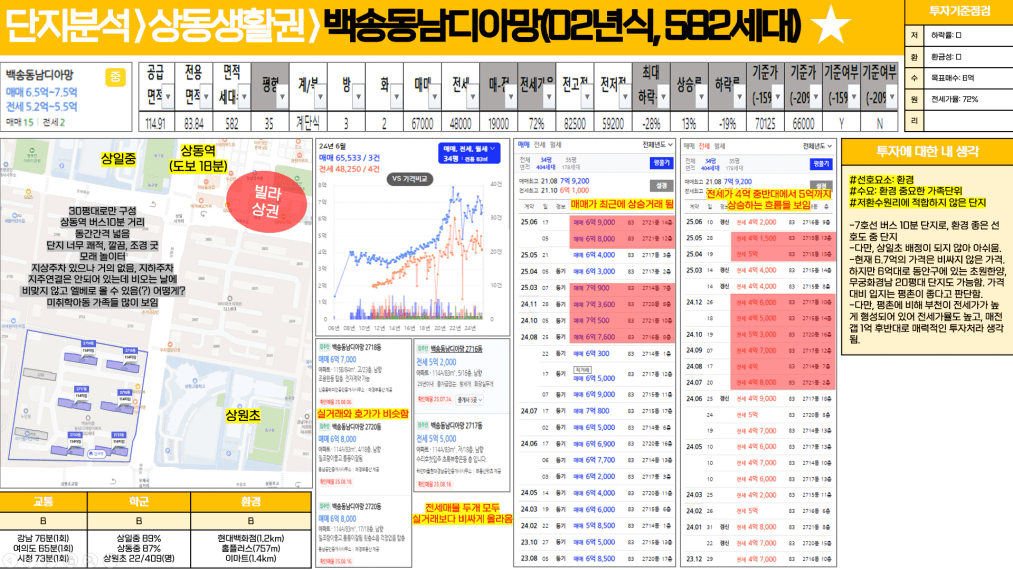The height and width of the screenshot is (570, 1013).
Task: Tick the 환금성 checkbox in 투자기준점검
Action: click(x=958, y=57)
